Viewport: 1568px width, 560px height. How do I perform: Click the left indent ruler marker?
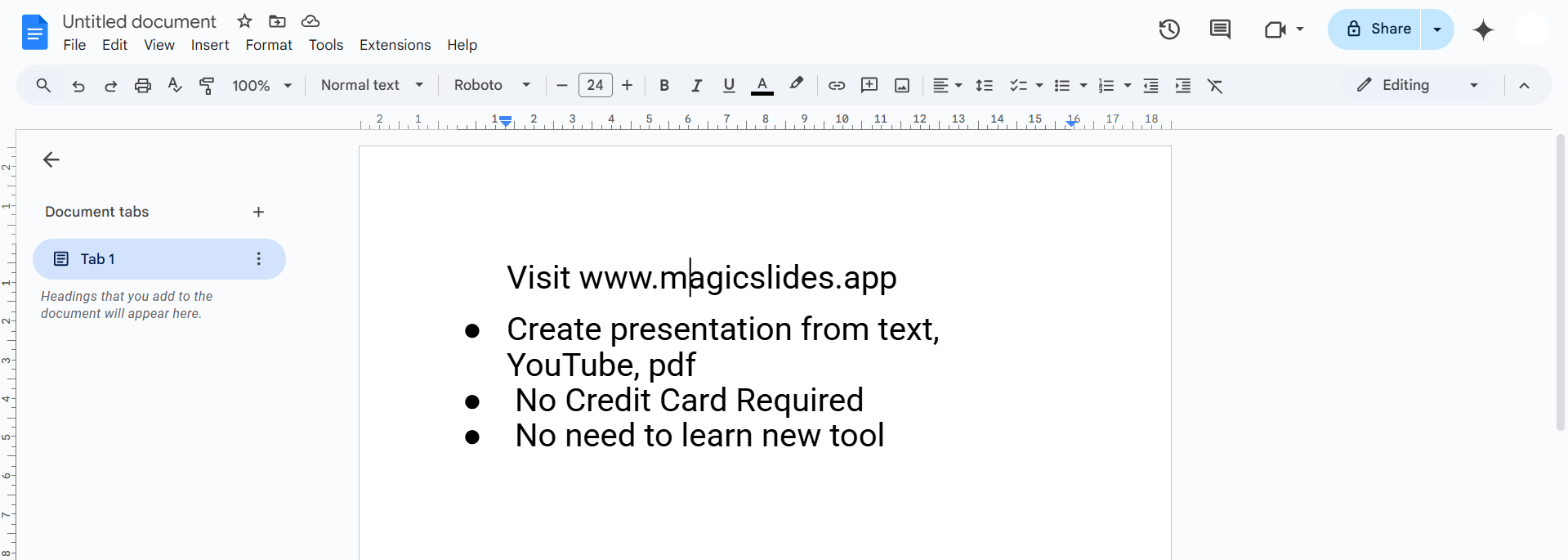pos(507,123)
